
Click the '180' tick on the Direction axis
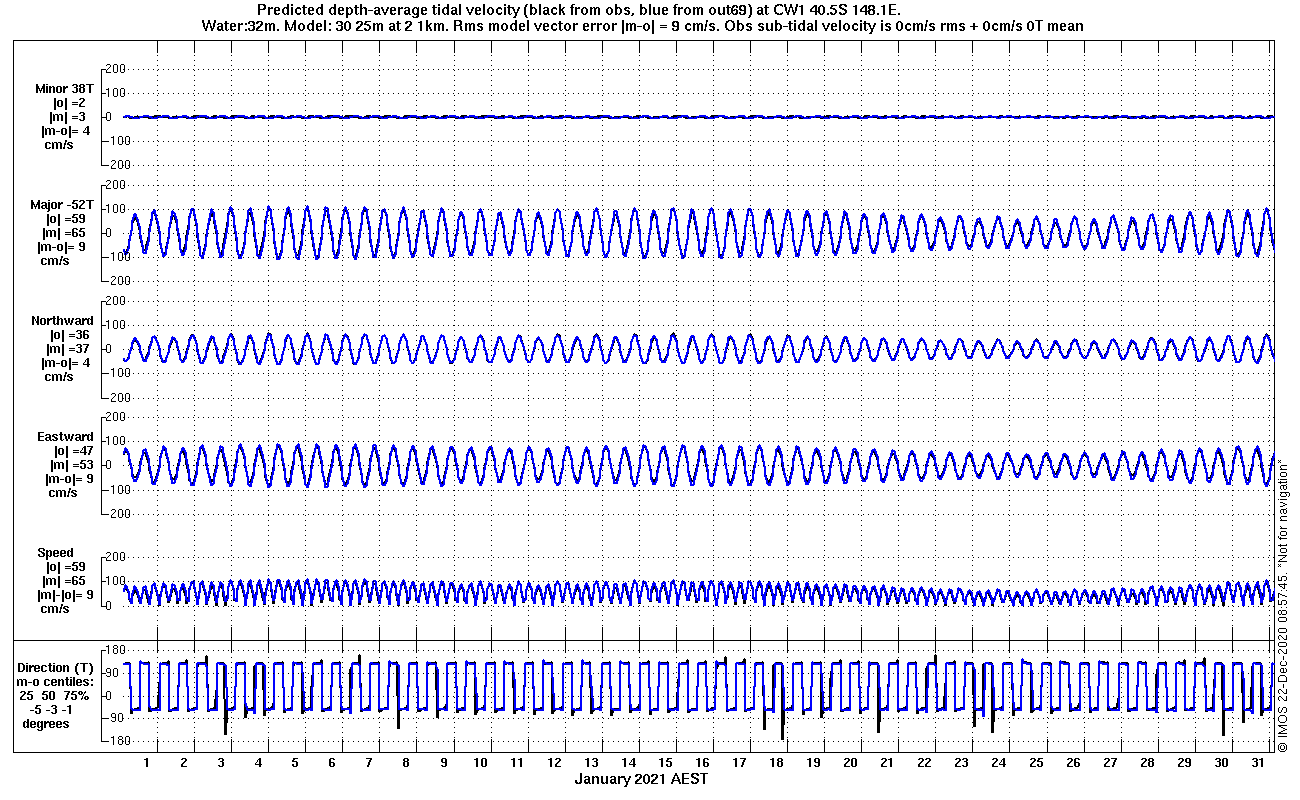pos(115,651)
